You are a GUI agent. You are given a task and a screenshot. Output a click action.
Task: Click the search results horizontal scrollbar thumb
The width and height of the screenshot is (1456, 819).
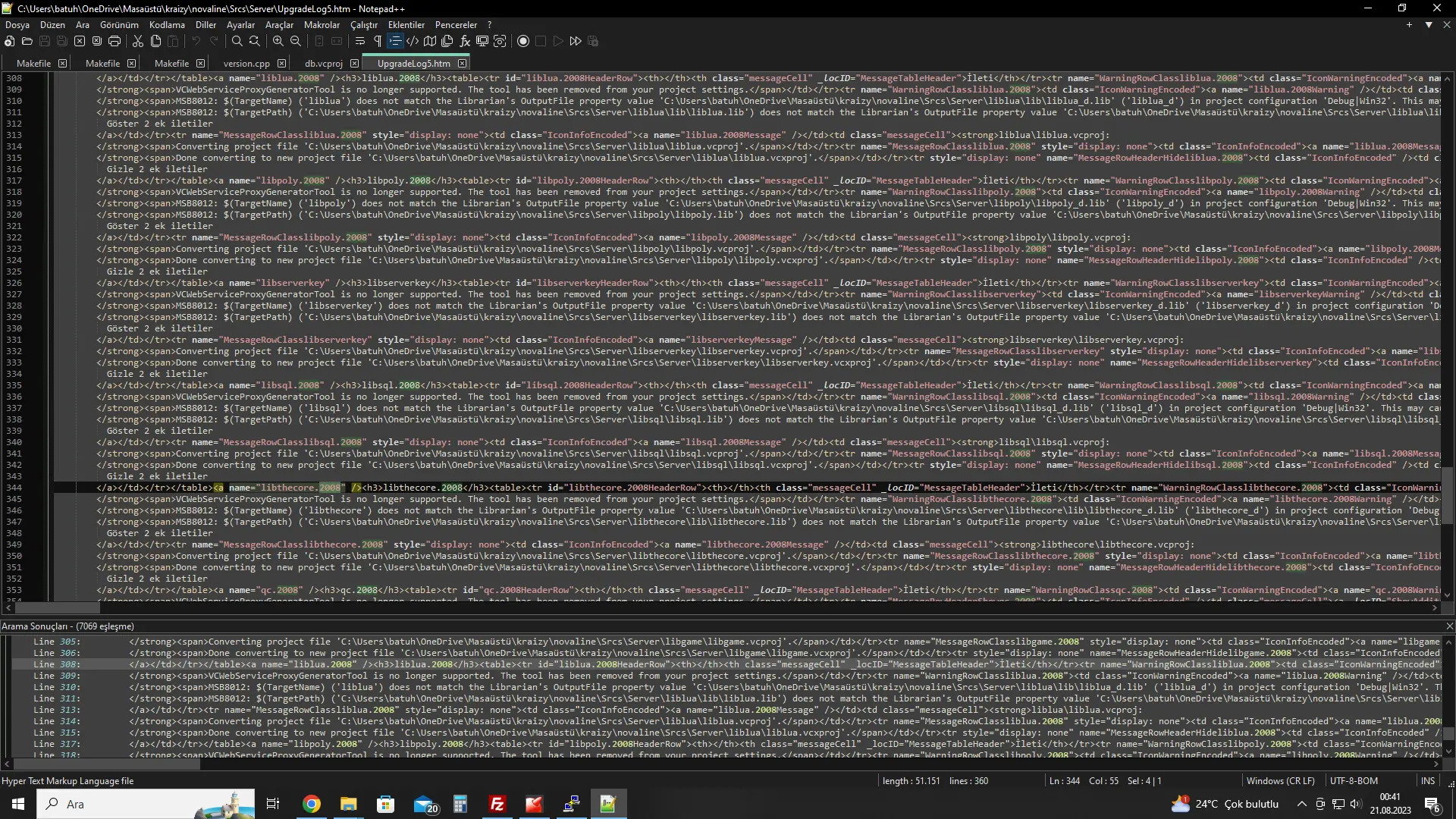pos(106,764)
